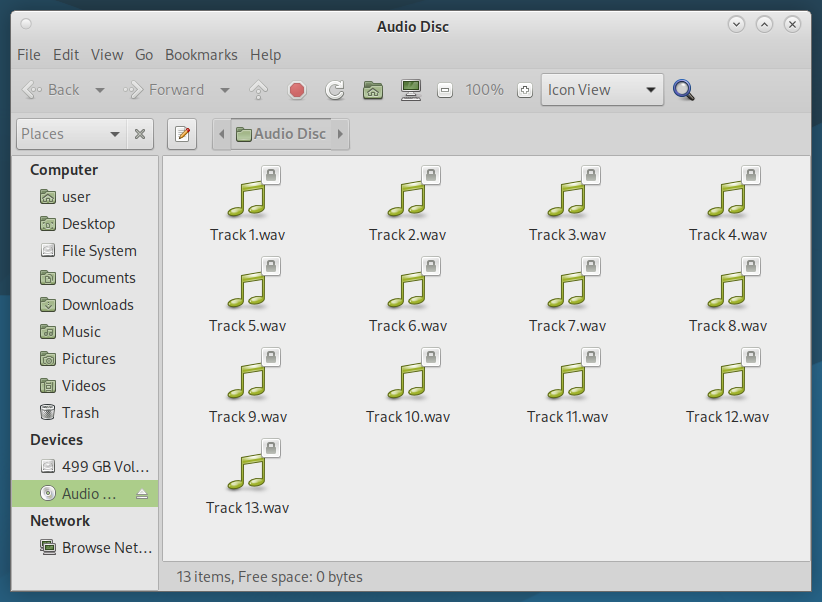
Task: Open the search magnifier icon
Action: tap(684, 90)
